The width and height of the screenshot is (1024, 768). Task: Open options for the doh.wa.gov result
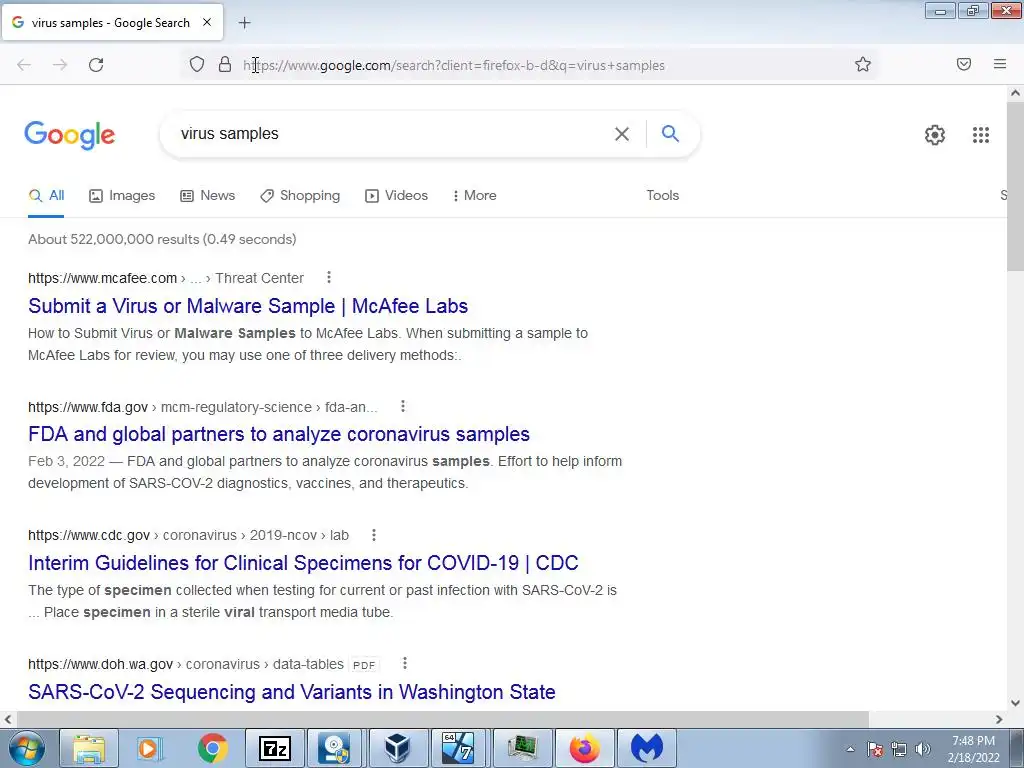(405, 663)
